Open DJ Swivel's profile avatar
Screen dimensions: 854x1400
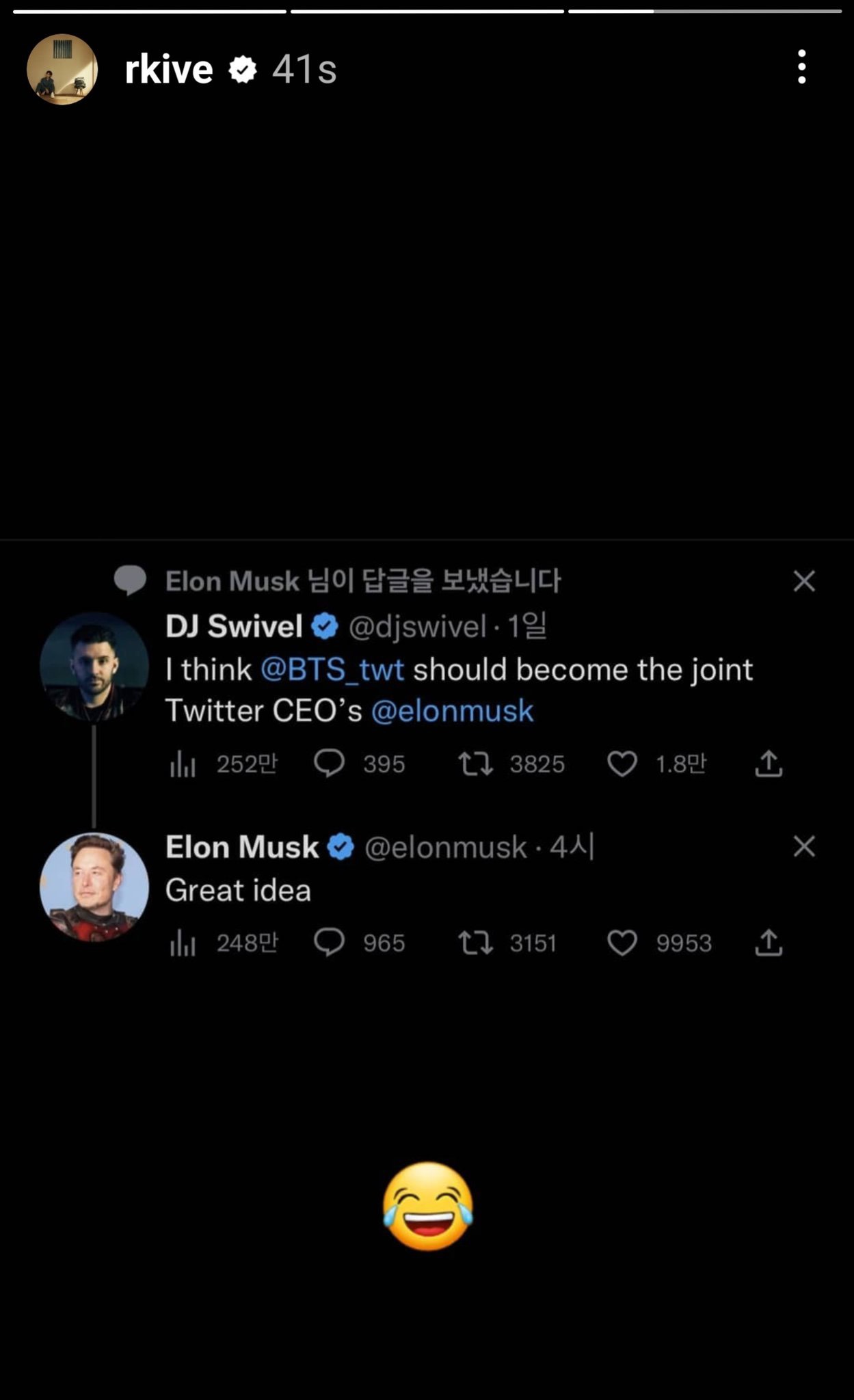click(94, 667)
